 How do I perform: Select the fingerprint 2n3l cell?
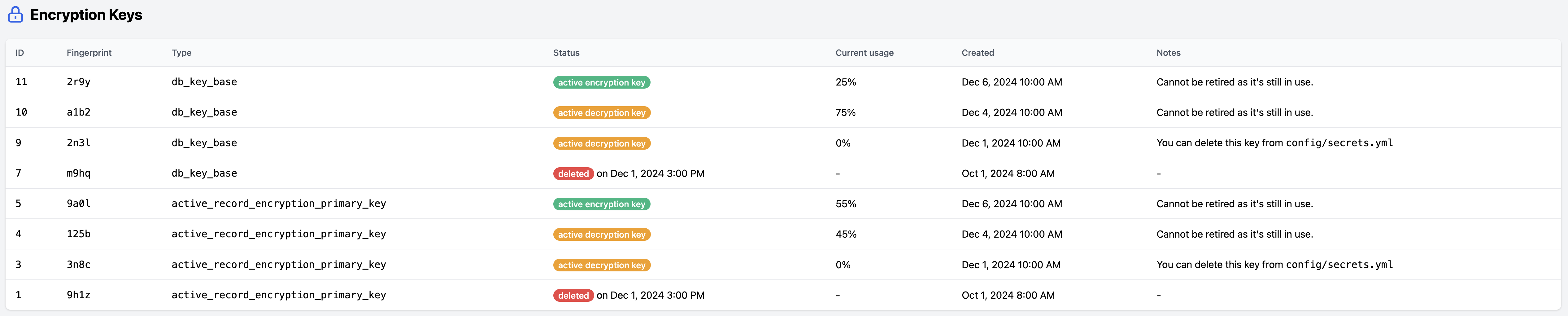(x=79, y=143)
